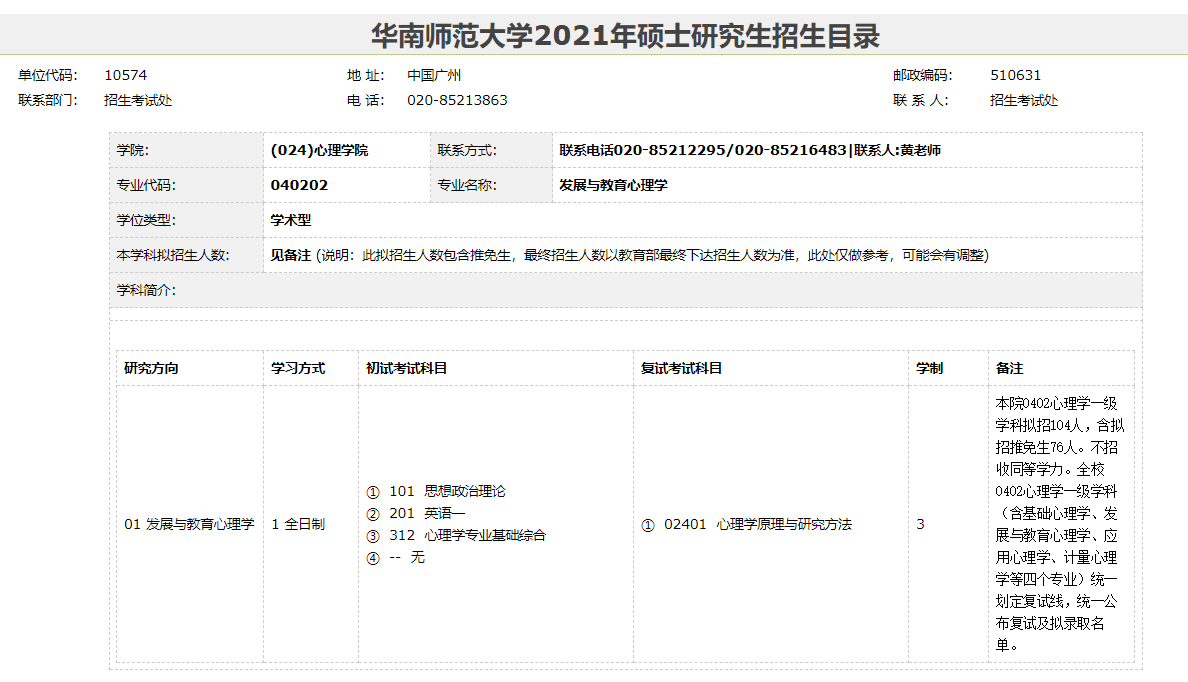Click the 备注 column header
Viewport: 1188px width, 682px height.
click(1061, 368)
